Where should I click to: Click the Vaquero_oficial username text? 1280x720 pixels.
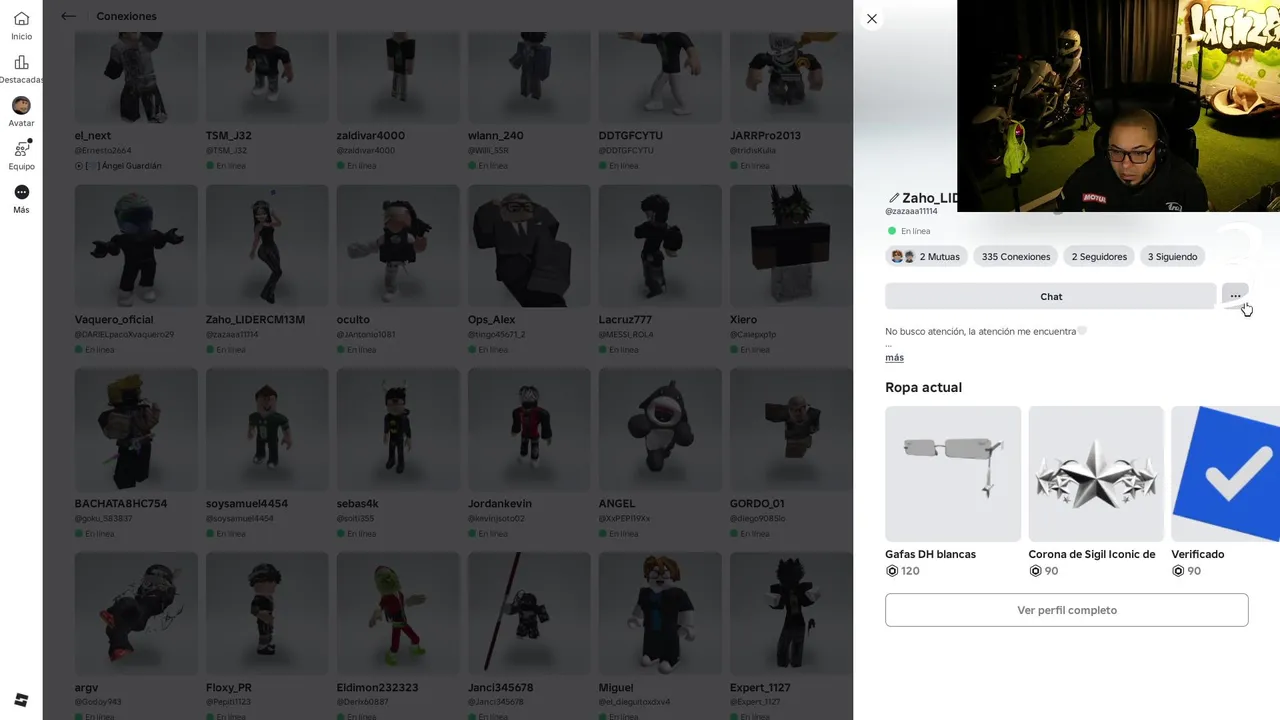(114, 320)
